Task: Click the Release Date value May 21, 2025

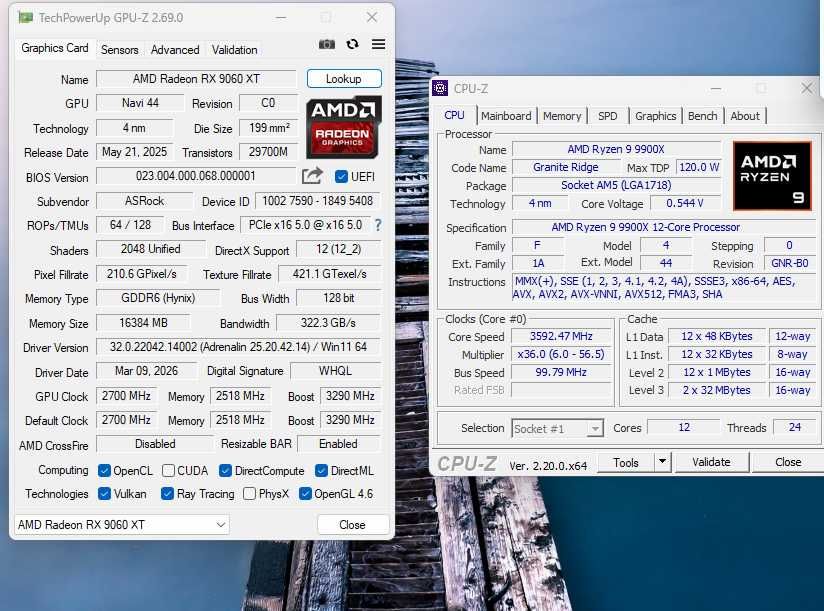Action: 135,152
